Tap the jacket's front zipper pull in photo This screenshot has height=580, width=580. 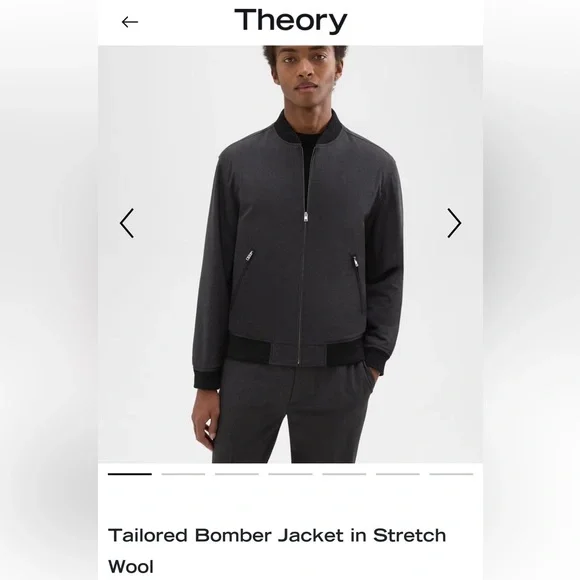pos(306,216)
